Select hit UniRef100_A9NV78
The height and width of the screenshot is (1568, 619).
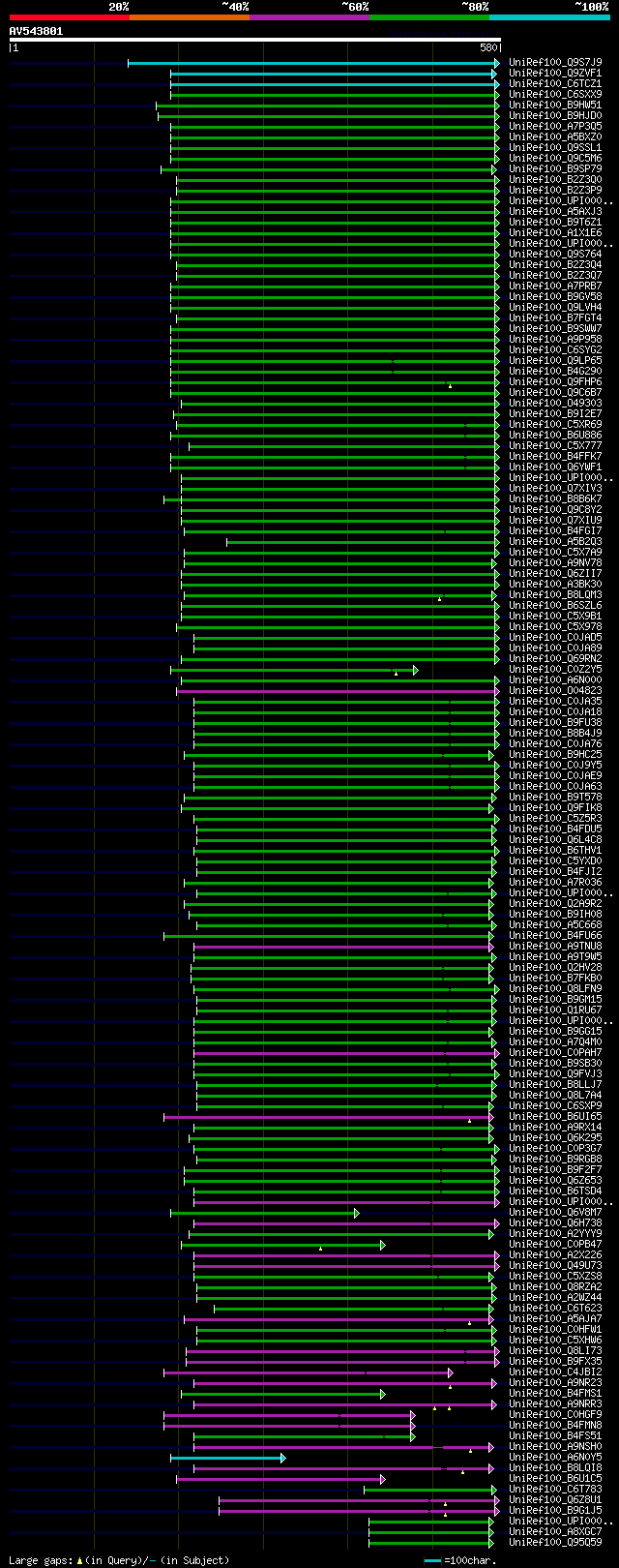(555, 562)
